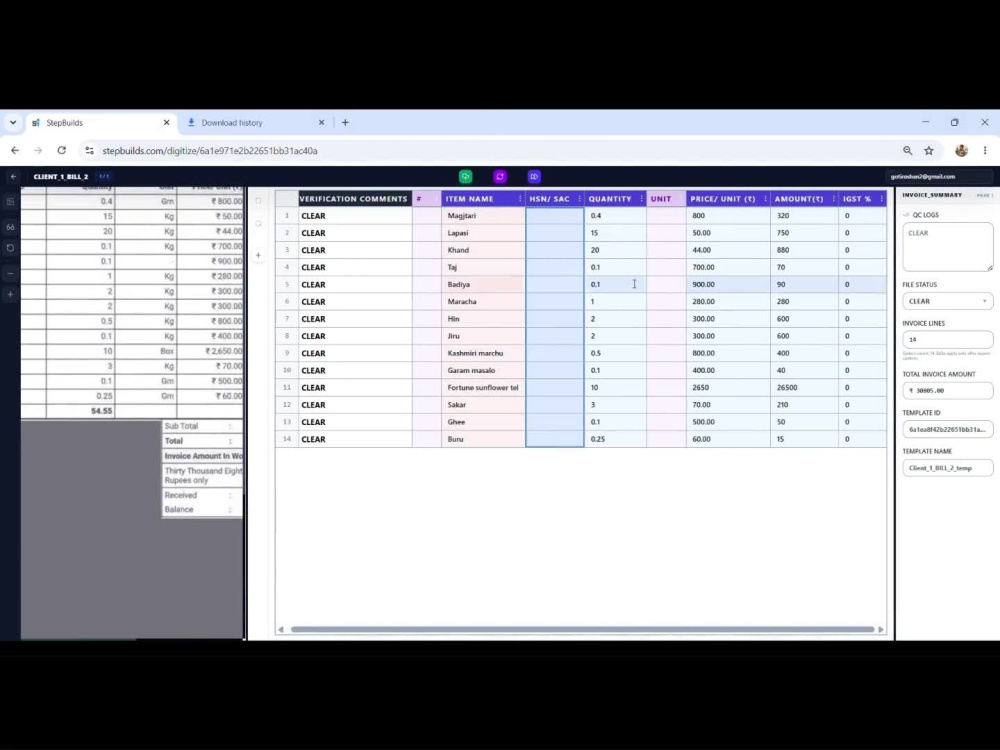Screen dimensions: 1000x750
Task: Toggle the small checkbox left of table header
Action: tap(258, 200)
